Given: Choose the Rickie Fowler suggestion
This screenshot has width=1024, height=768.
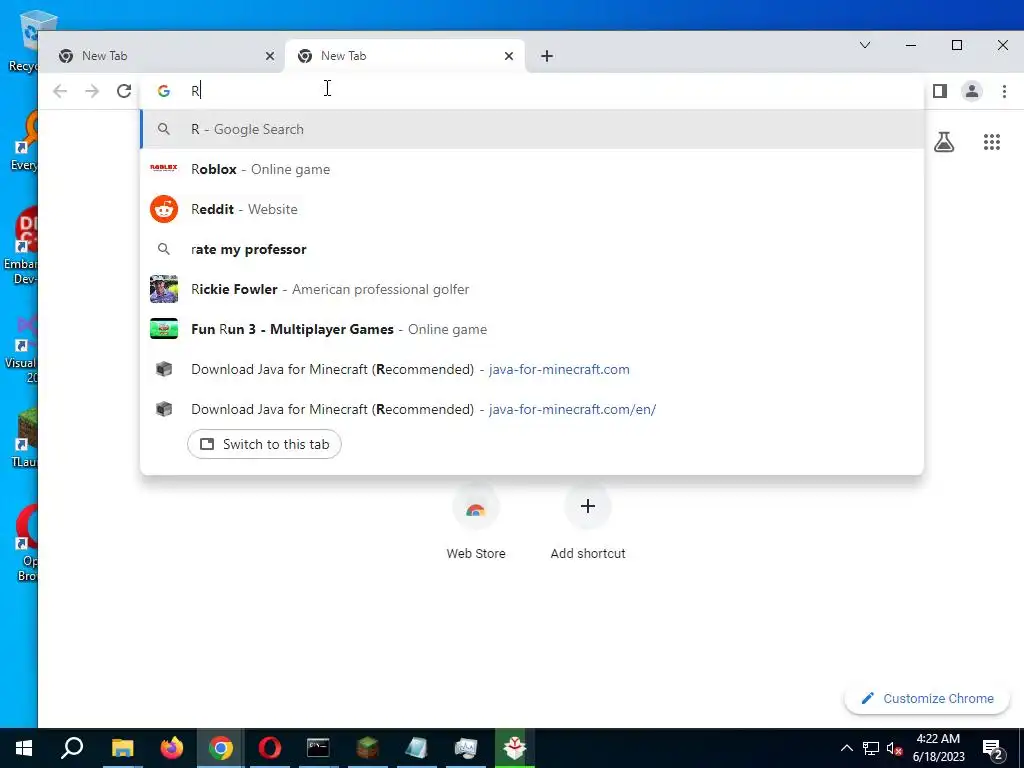Looking at the screenshot, I should click(532, 289).
